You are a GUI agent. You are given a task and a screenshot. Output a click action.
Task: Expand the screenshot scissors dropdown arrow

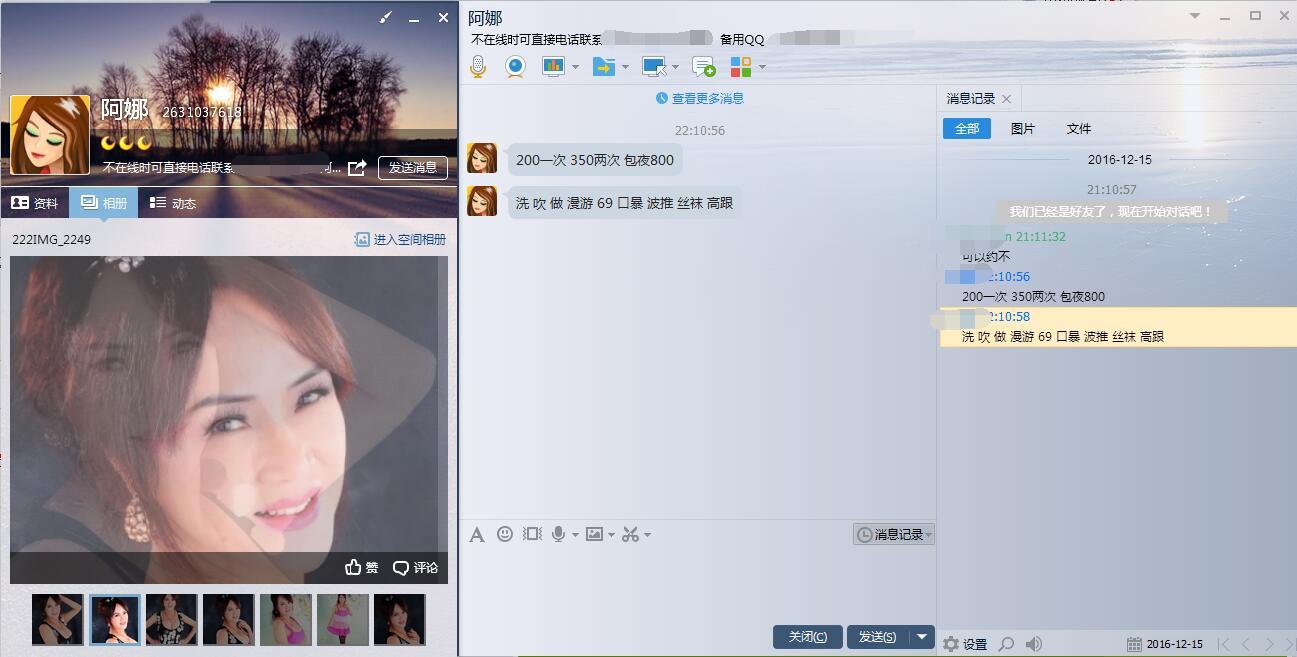647,535
